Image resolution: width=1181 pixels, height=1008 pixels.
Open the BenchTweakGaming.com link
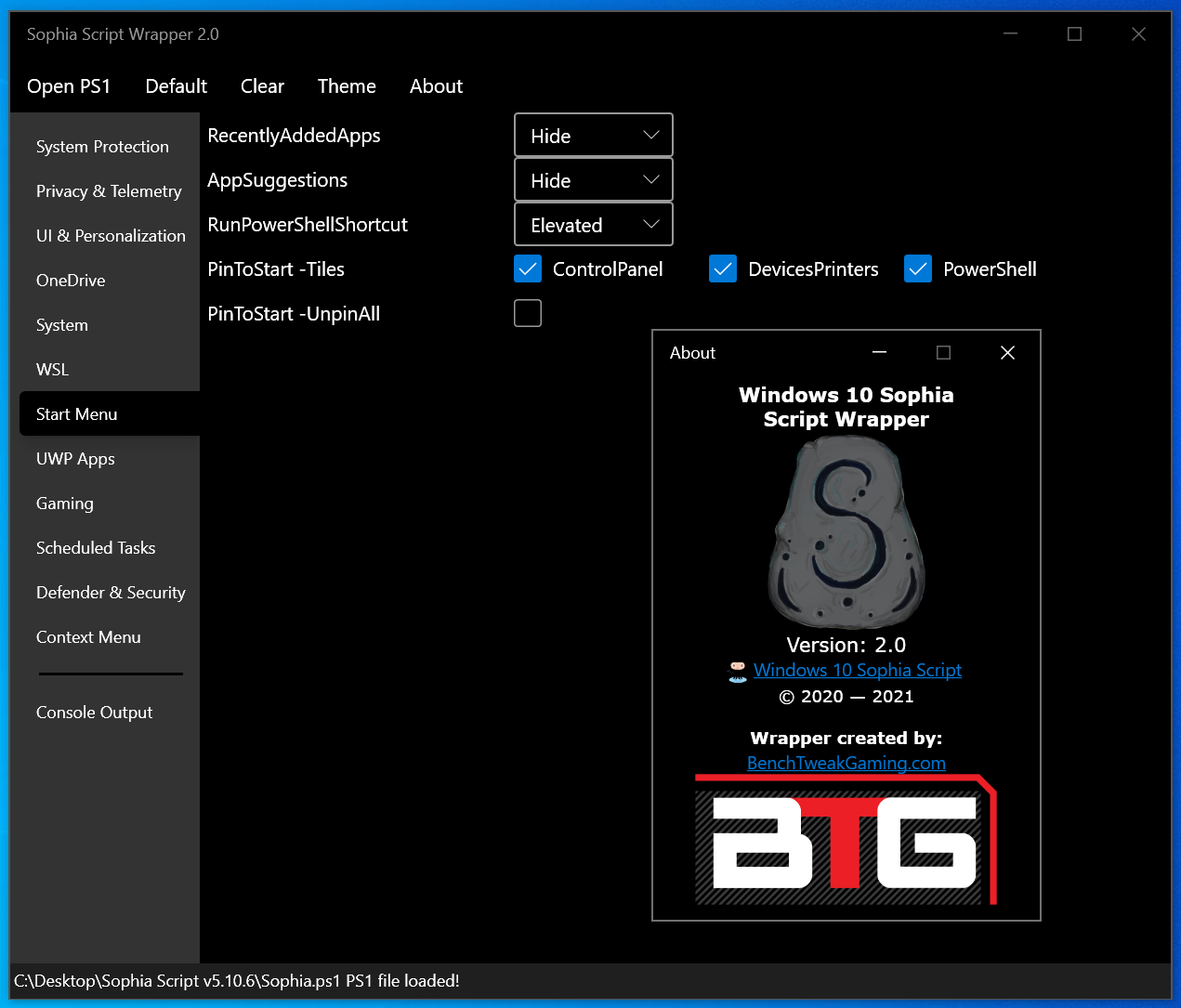pyautogui.click(x=846, y=763)
